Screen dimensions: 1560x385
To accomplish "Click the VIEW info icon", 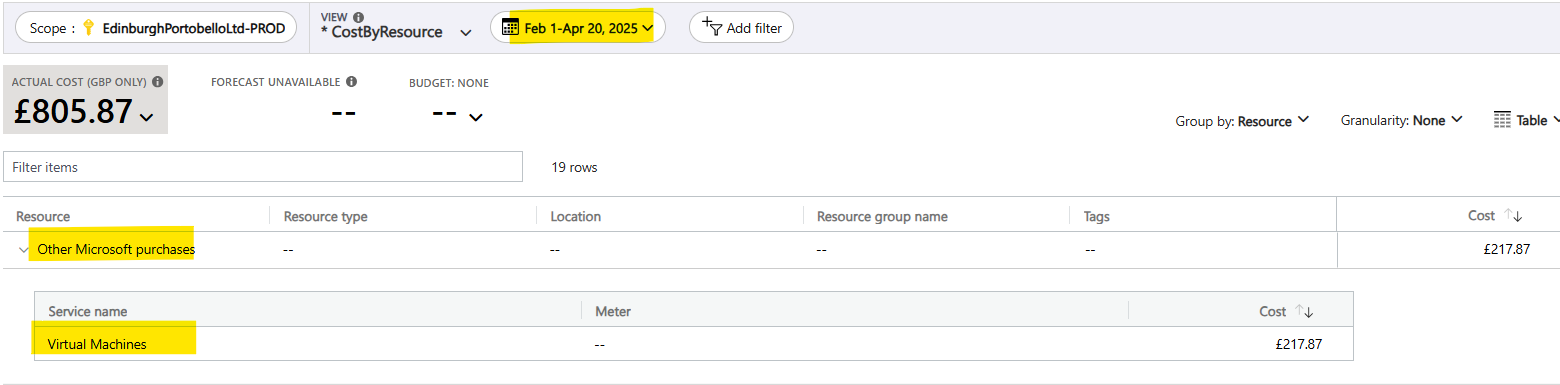I will pos(359,17).
